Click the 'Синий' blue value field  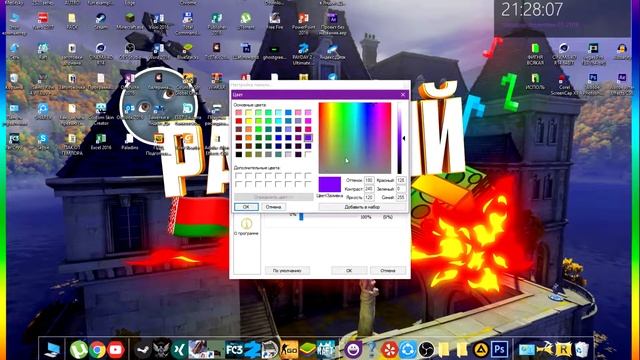pos(401,197)
